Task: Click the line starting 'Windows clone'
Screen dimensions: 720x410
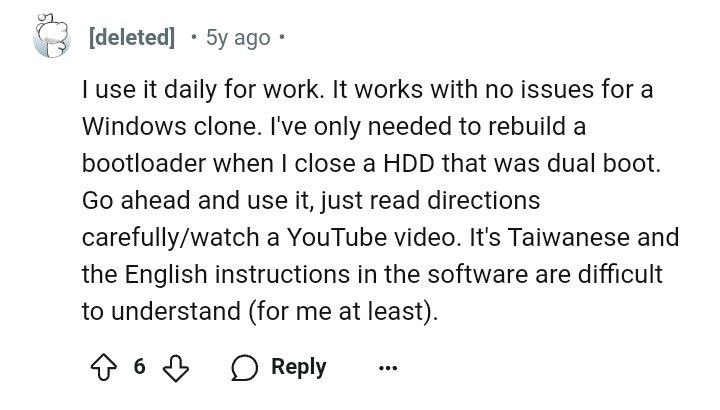Action: point(334,126)
